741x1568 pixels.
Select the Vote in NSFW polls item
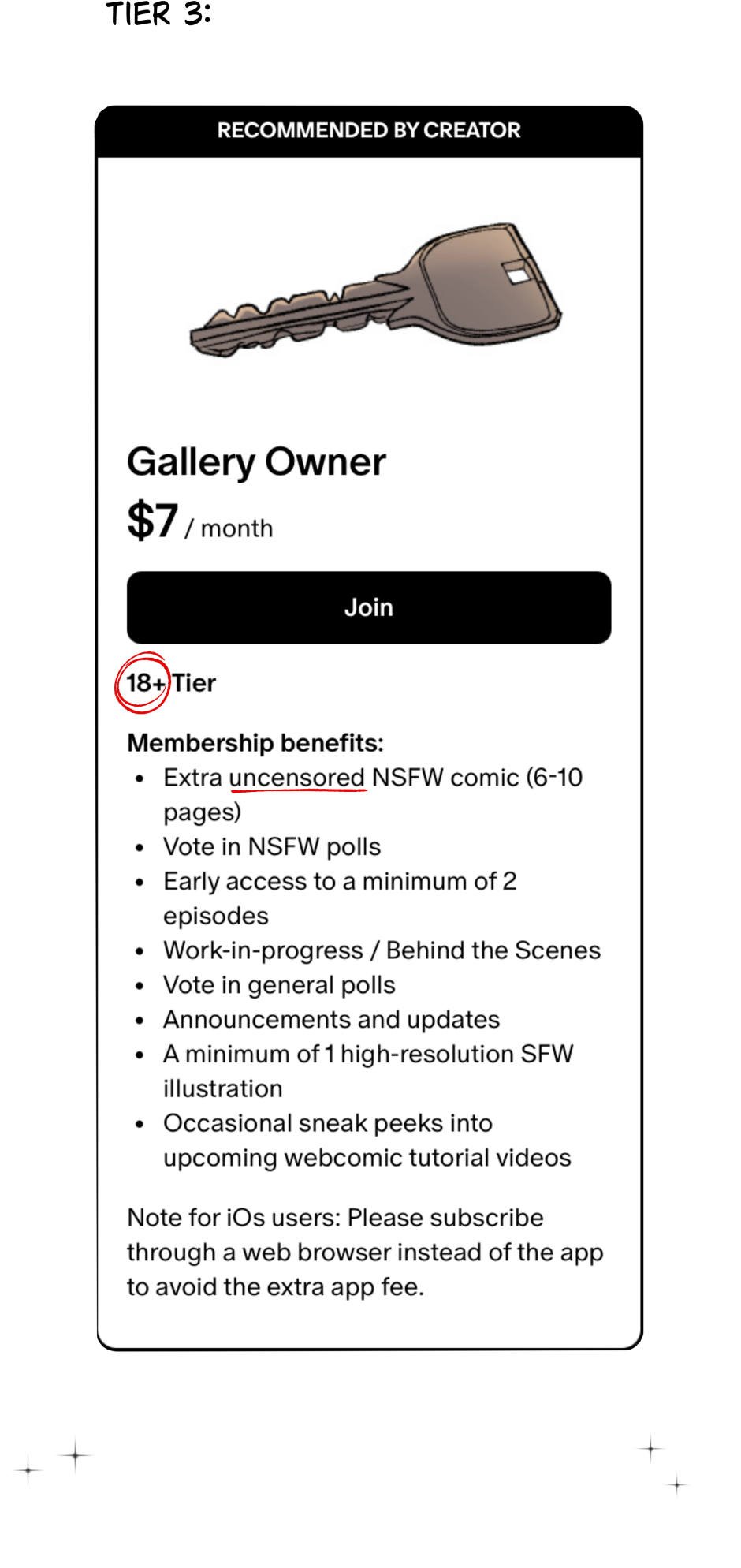[x=271, y=846]
